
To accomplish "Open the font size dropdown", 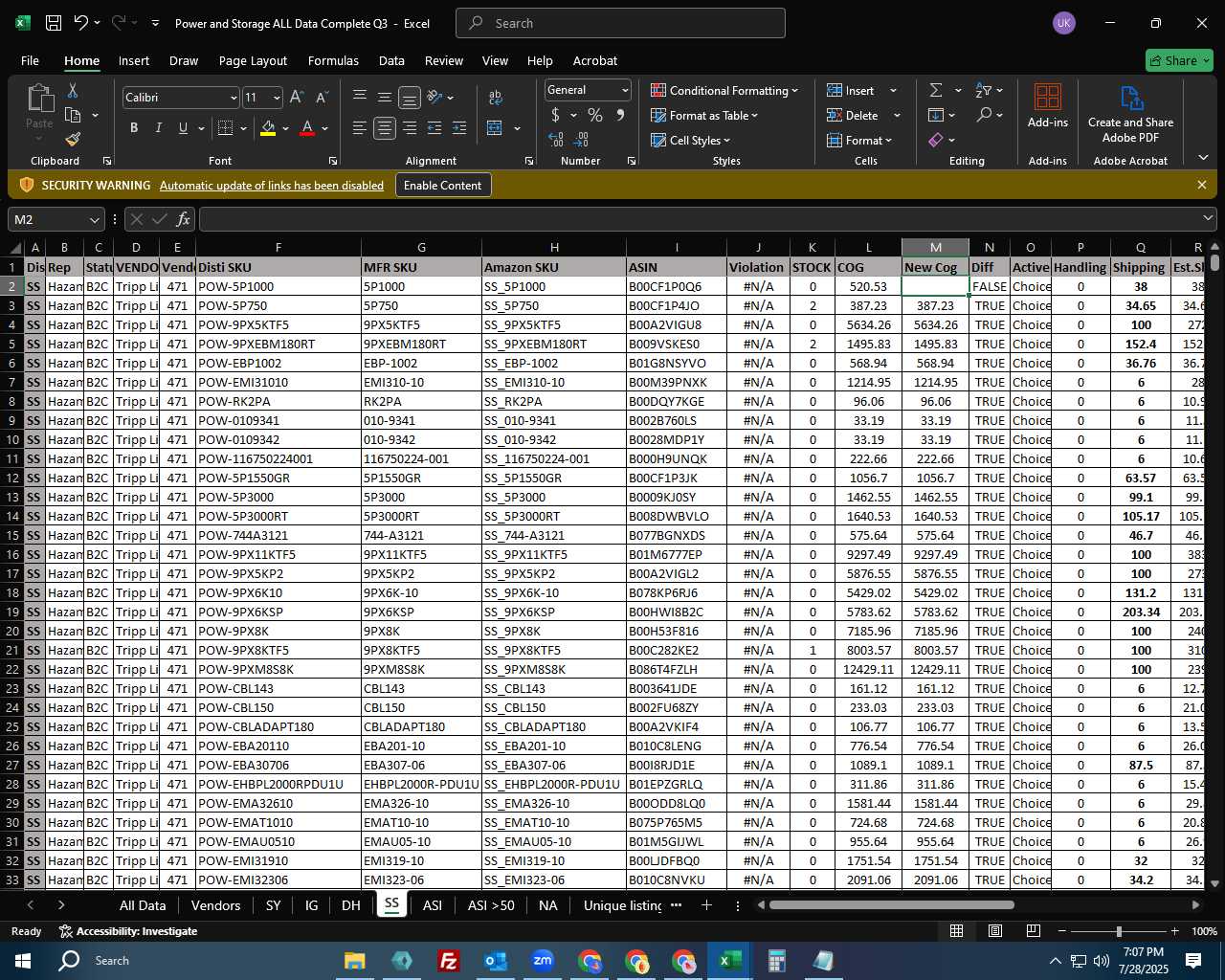I will tap(277, 98).
